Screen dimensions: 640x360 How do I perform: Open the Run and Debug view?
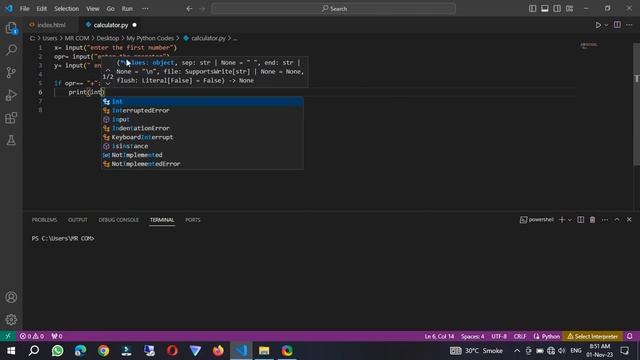click(x=11, y=95)
